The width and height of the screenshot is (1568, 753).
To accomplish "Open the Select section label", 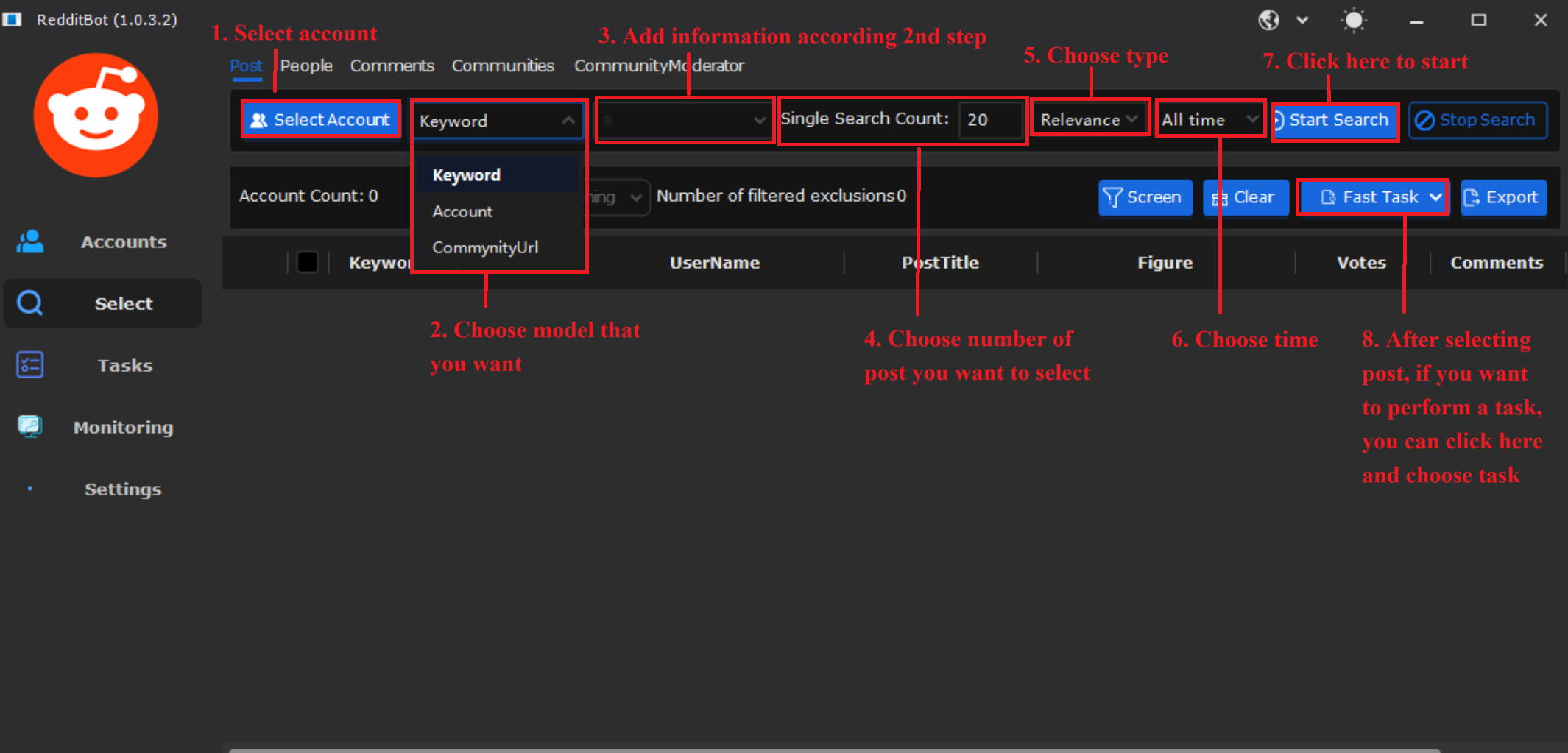I will (x=124, y=303).
